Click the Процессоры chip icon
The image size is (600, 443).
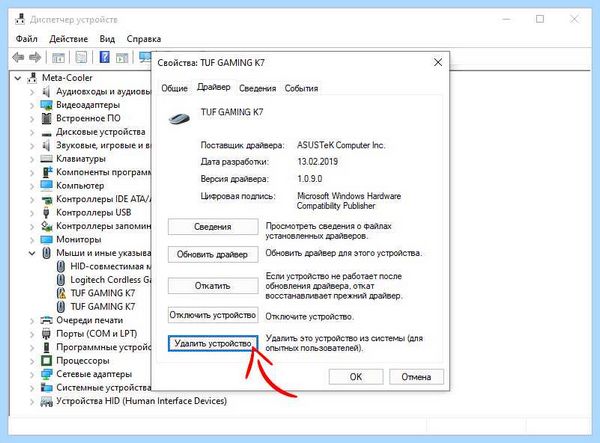pos(46,361)
